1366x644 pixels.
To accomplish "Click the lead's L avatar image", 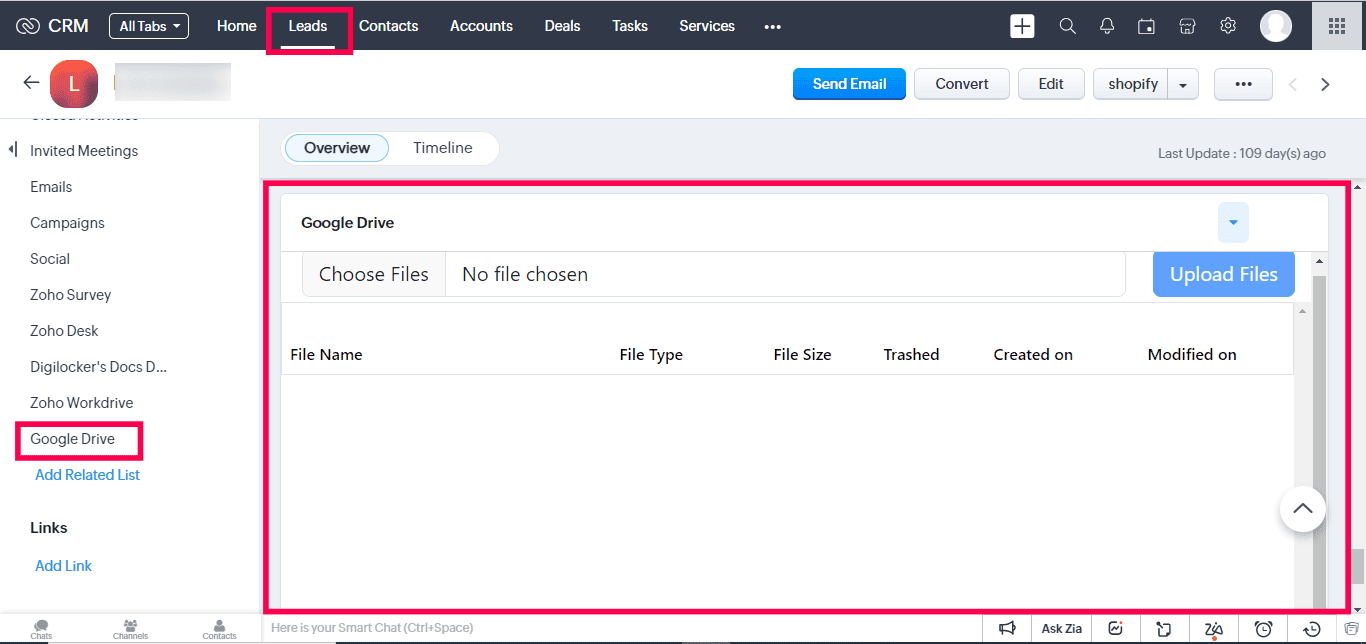I will 74,84.
